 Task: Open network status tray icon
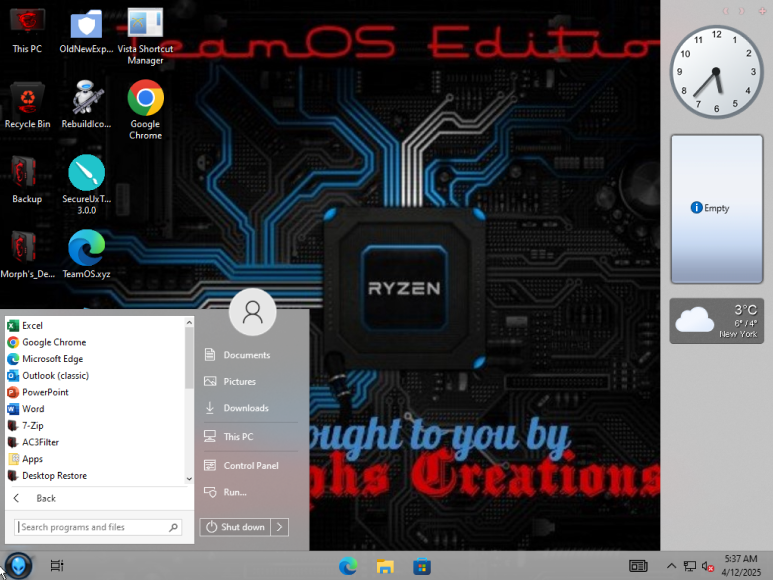(x=690, y=566)
